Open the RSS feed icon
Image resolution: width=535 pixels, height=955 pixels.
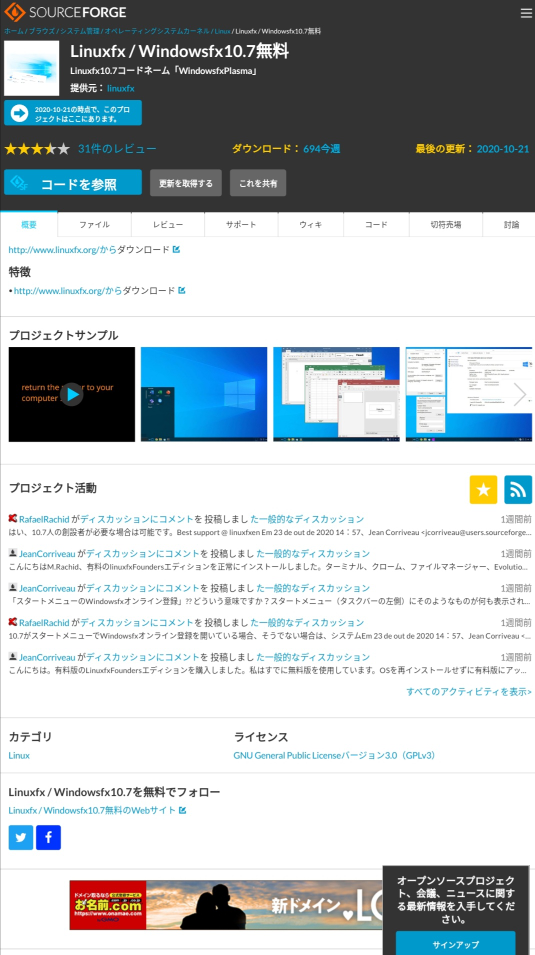click(x=518, y=490)
